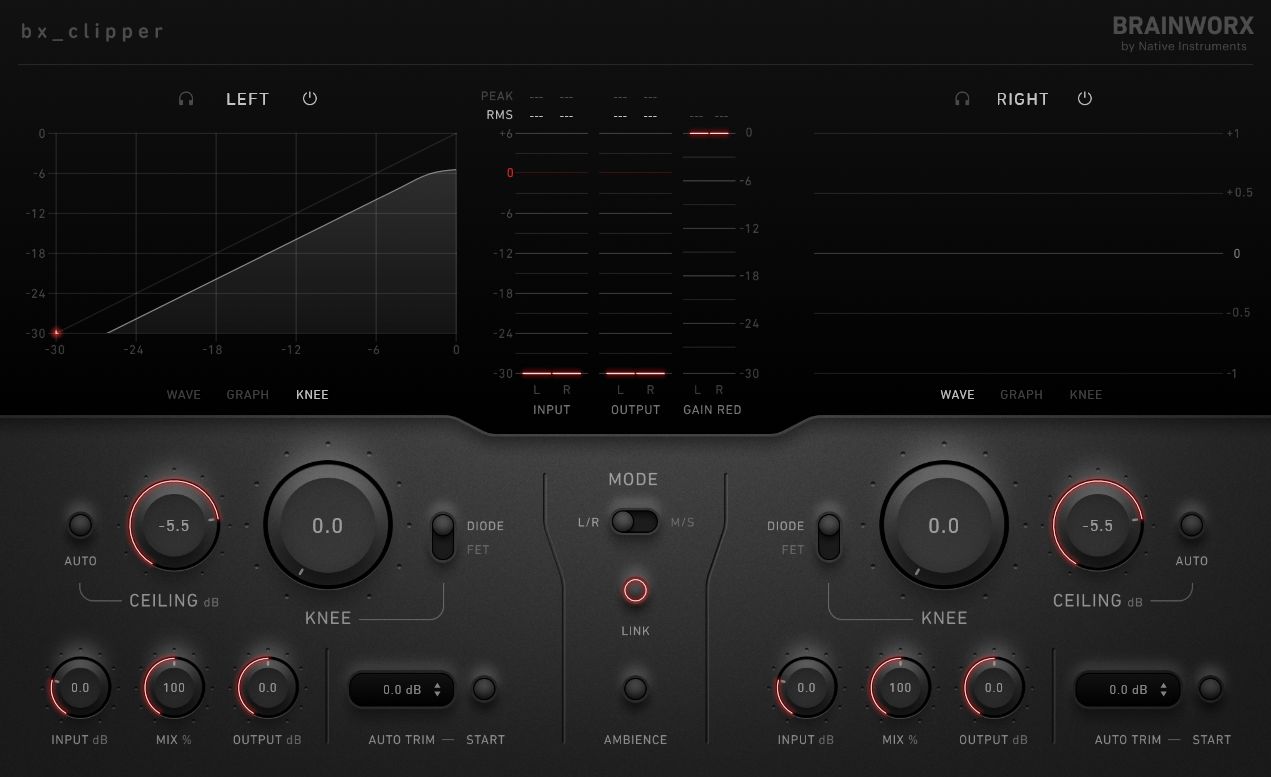This screenshot has width=1271, height=777.
Task: Click the red point at the knee graph origin
Action: 56,333
